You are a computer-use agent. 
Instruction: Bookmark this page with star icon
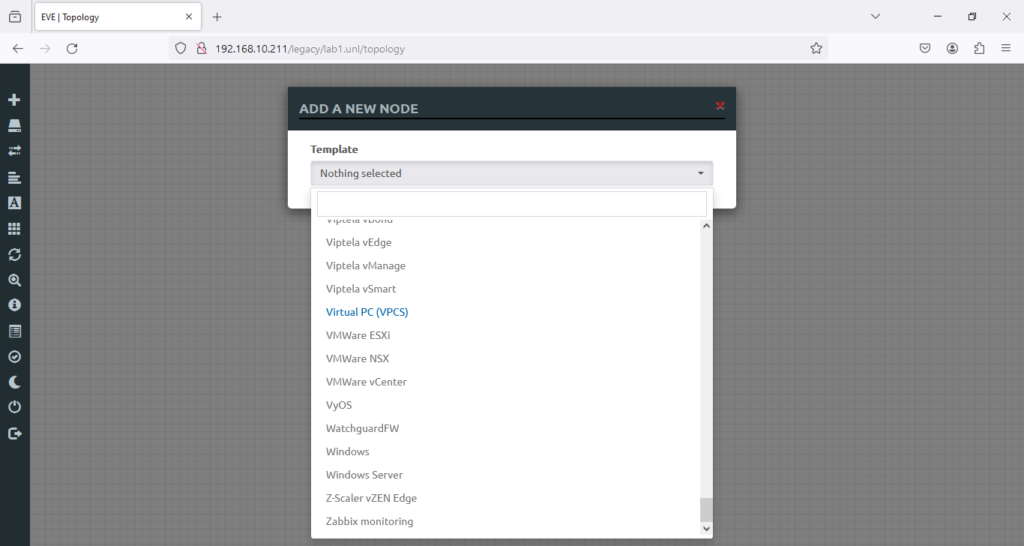pyautogui.click(x=816, y=48)
